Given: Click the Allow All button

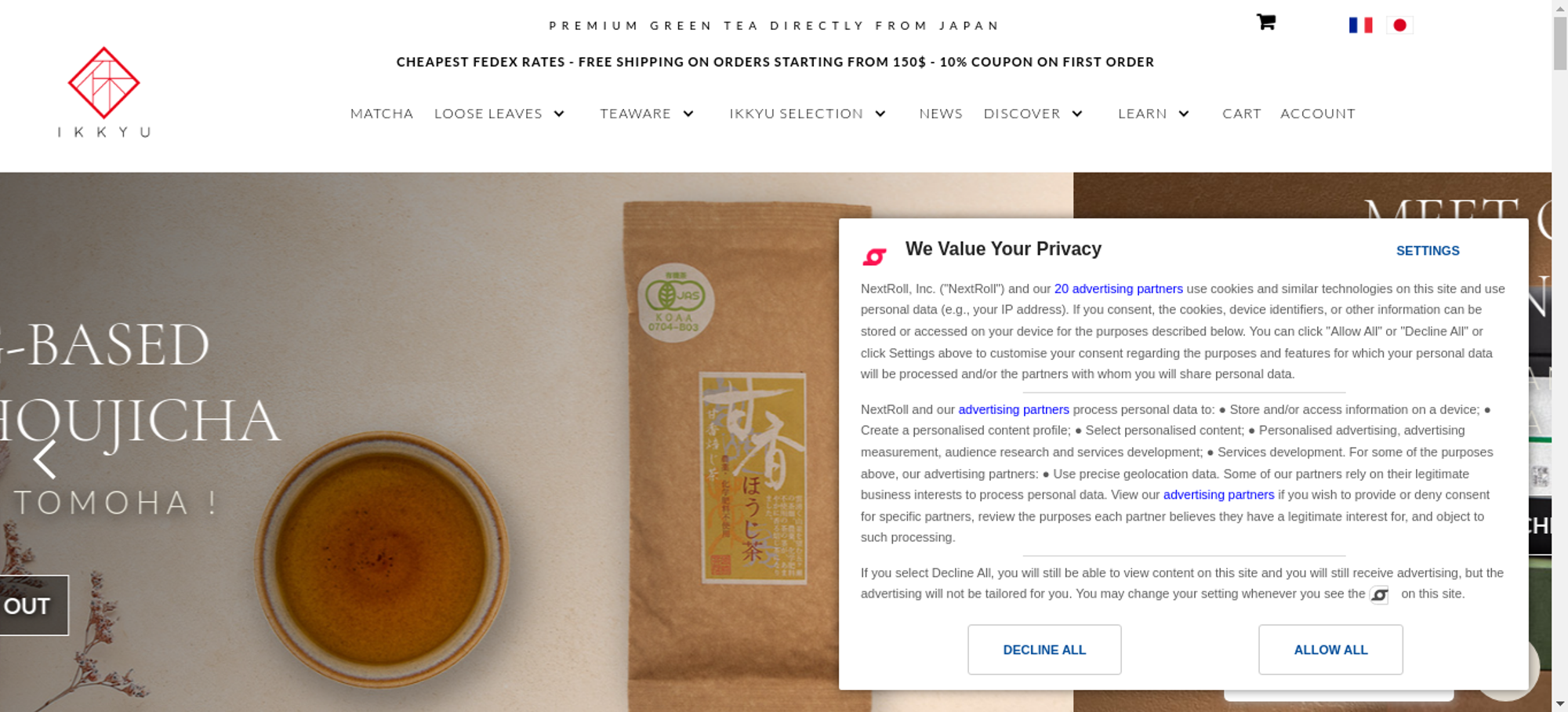Looking at the screenshot, I should pyautogui.click(x=1330, y=649).
